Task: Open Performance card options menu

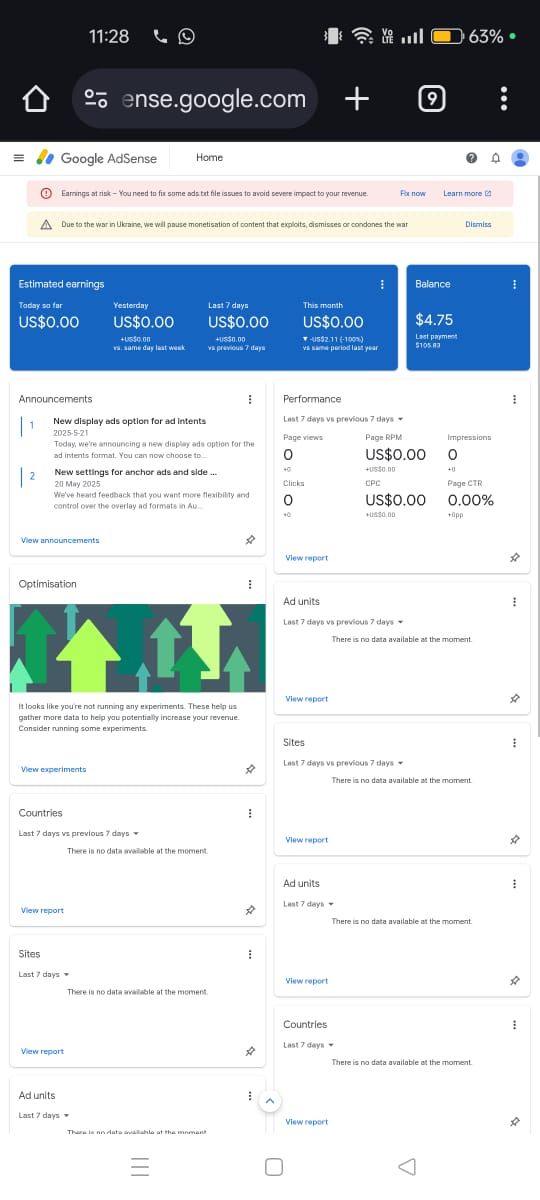Action: pyautogui.click(x=514, y=399)
